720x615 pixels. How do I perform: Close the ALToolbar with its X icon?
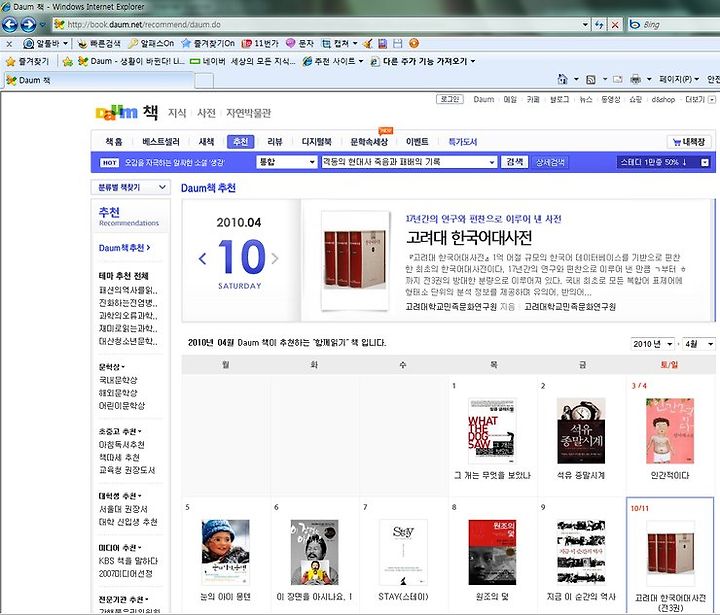pyautogui.click(x=9, y=44)
